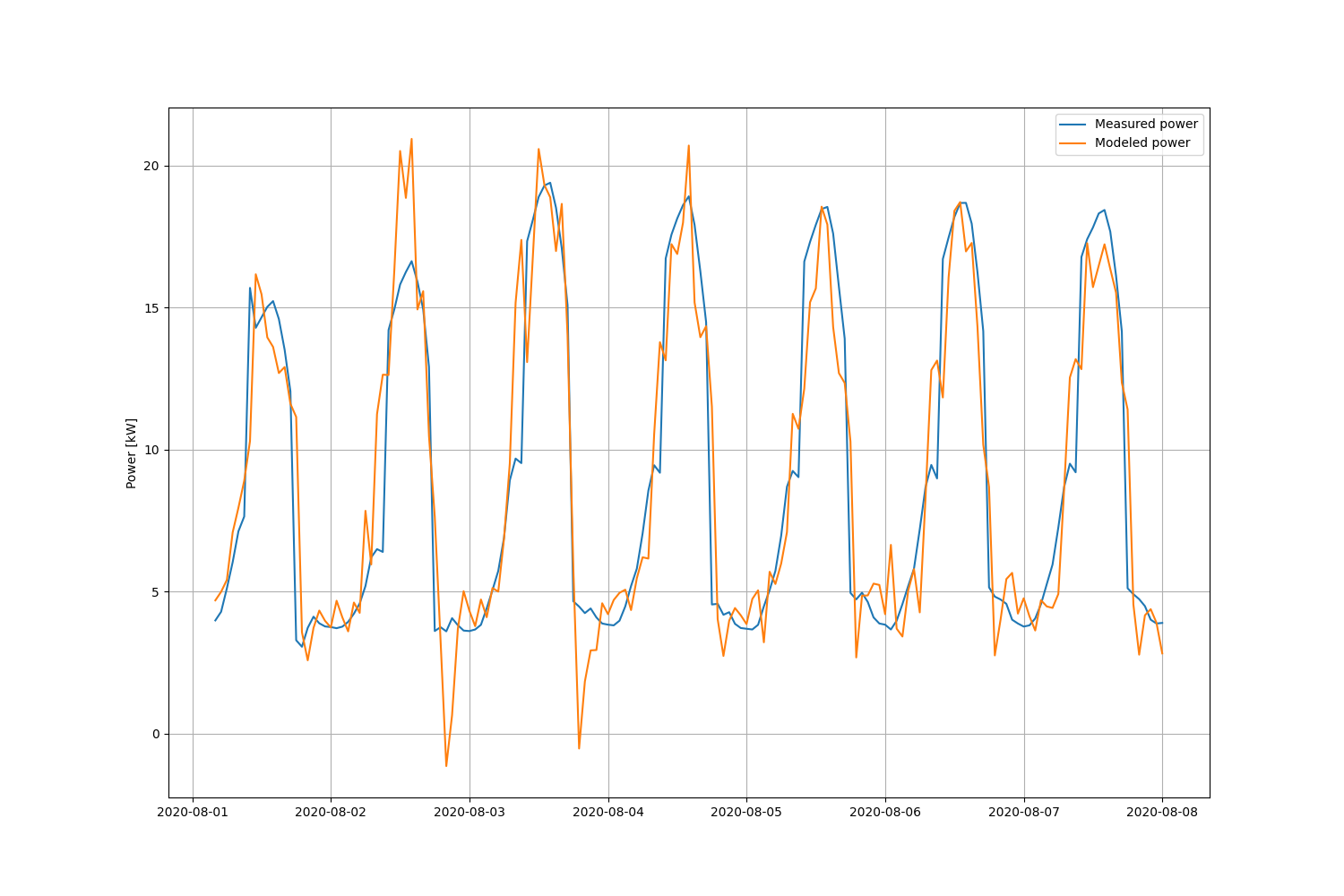Click the y-axis tick label 15
The width and height of the screenshot is (1344, 896).
coord(151,308)
